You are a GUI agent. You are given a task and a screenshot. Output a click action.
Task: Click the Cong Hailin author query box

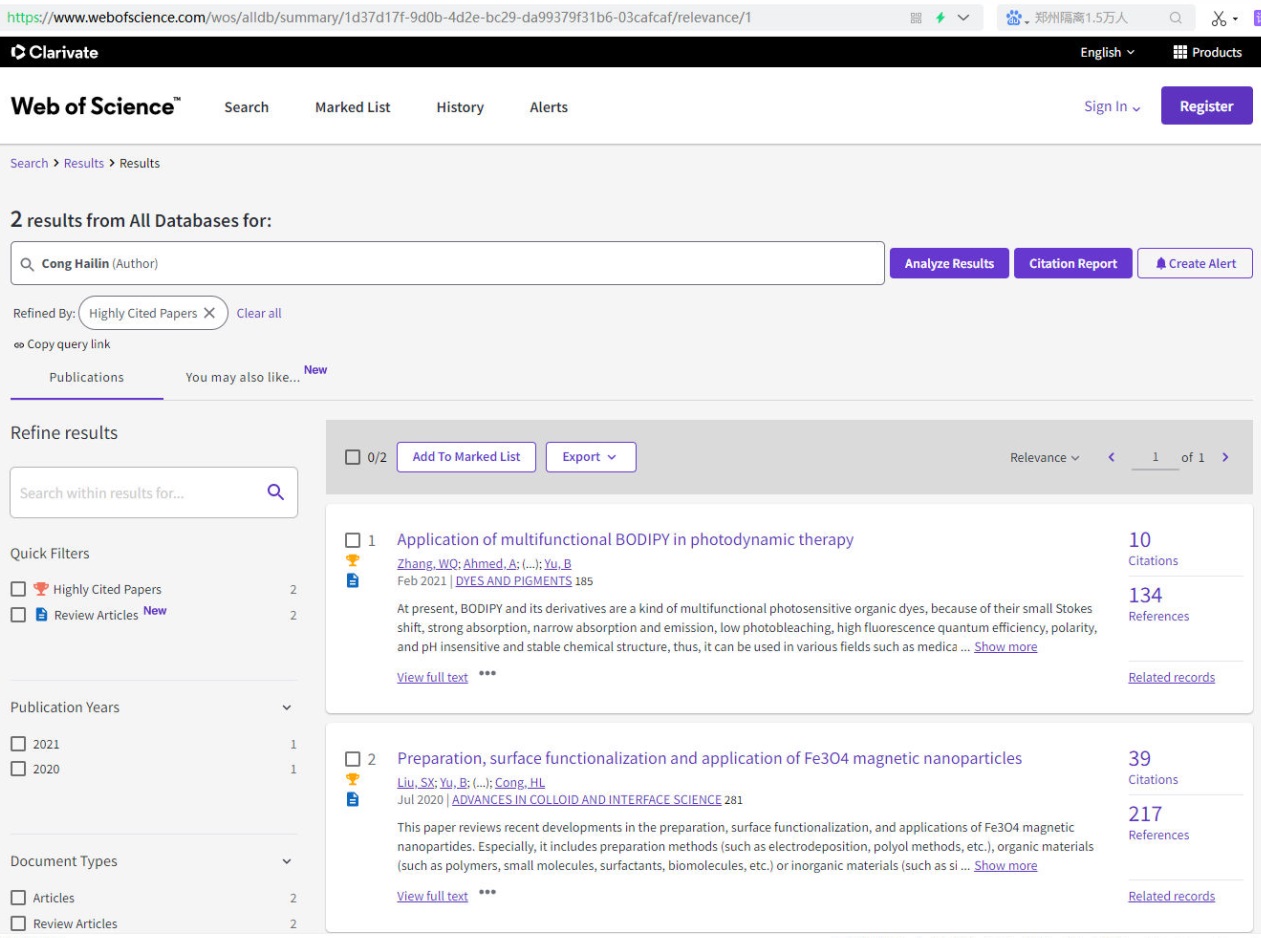pyautogui.click(x=447, y=264)
